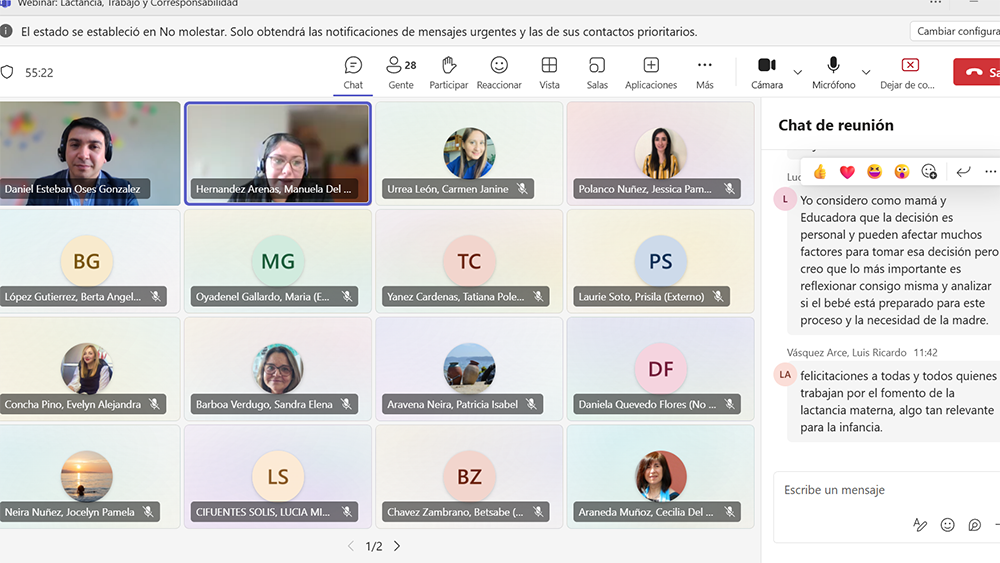The height and width of the screenshot is (563, 1000).
Task: Reply to the message with the arrow icon
Action: (x=963, y=172)
